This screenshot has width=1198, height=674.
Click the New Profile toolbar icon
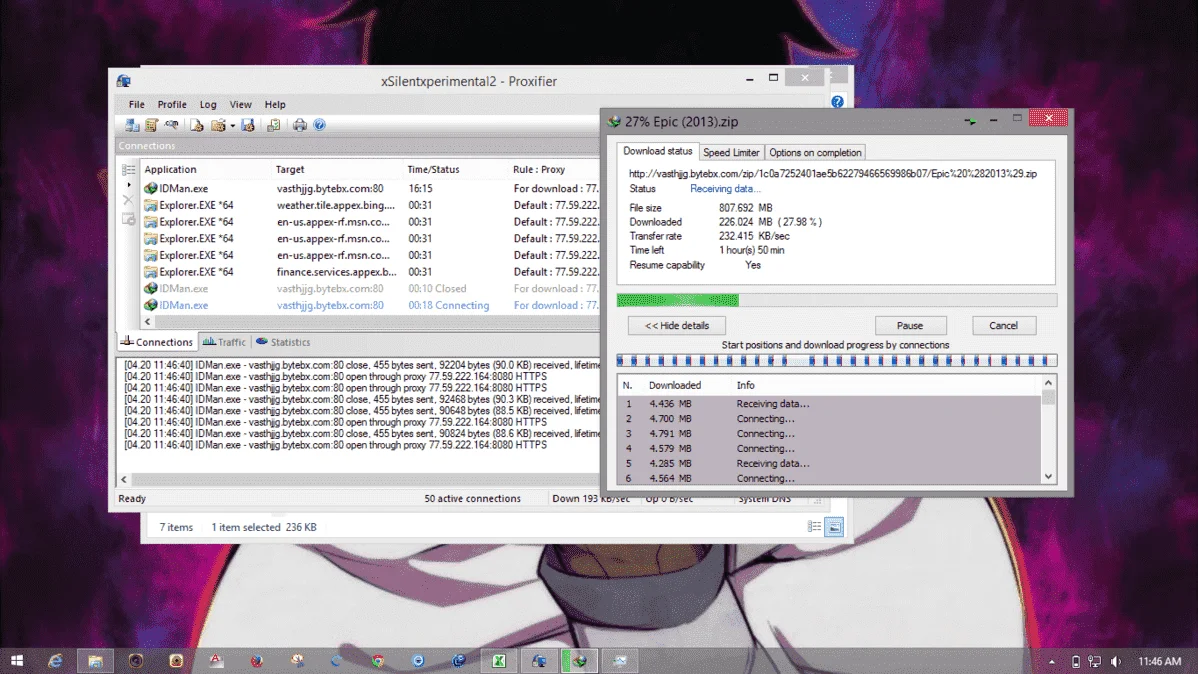tap(197, 125)
